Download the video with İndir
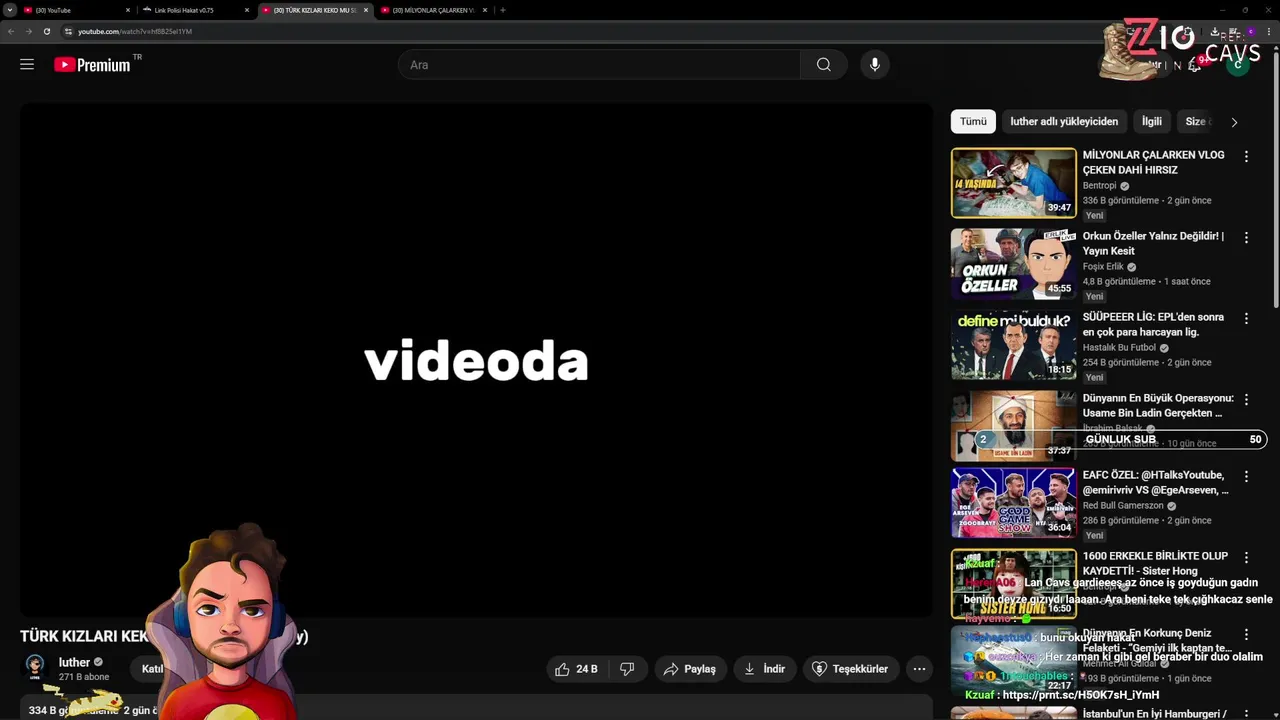 click(x=765, y=669)
